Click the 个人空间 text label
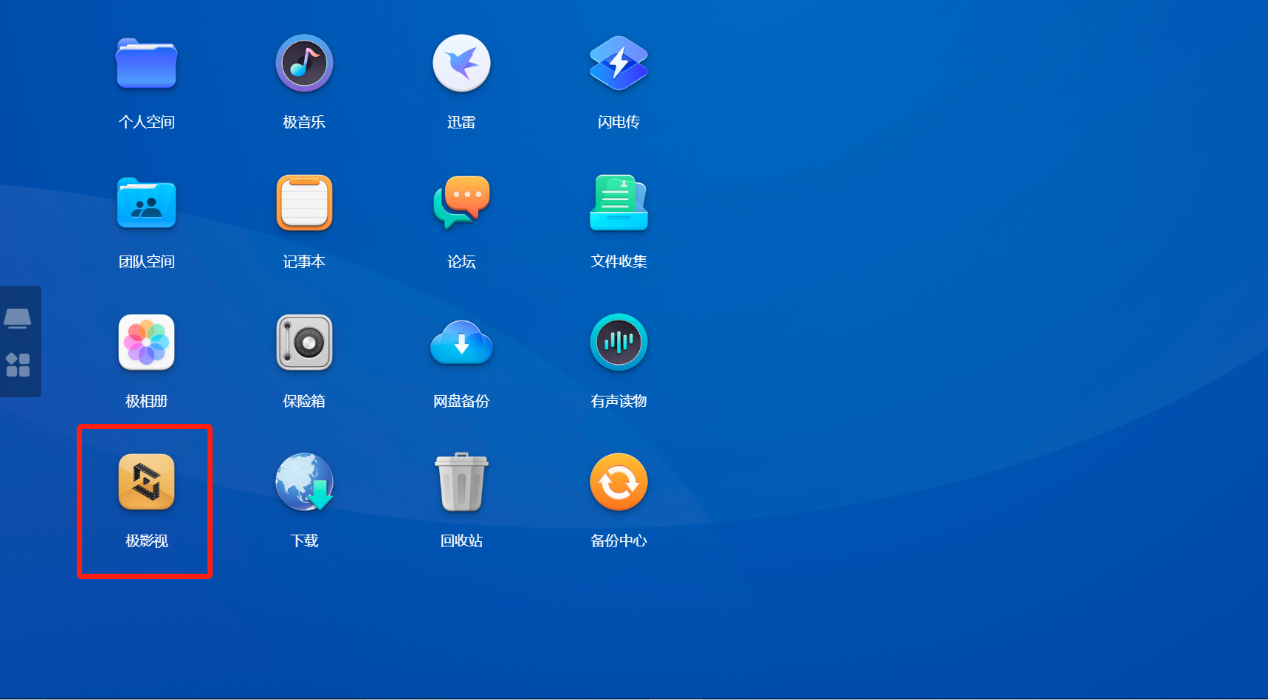Screen dimensions: 1268x700 146,122
